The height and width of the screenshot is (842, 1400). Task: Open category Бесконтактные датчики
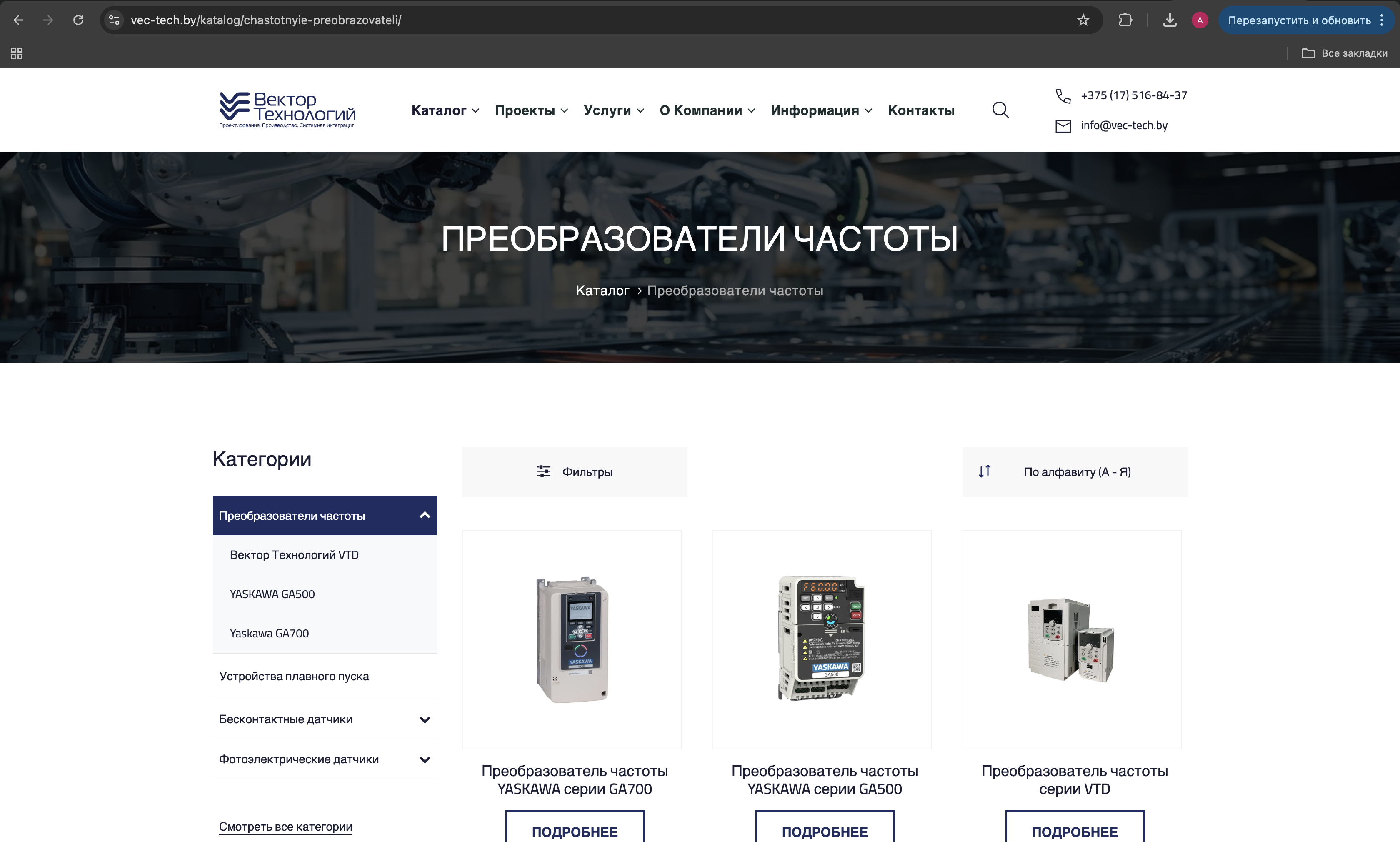[x=286, y=719]
